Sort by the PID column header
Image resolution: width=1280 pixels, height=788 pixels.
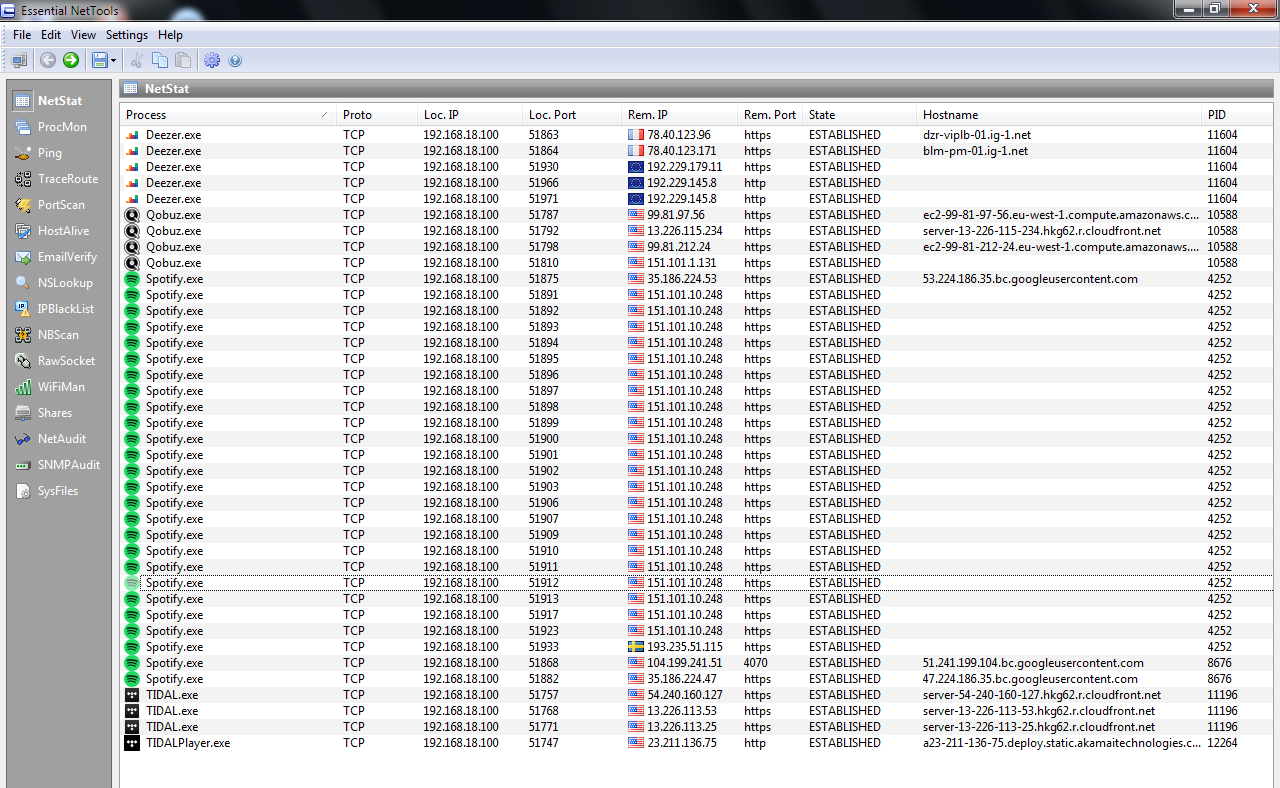point(1238,115)
